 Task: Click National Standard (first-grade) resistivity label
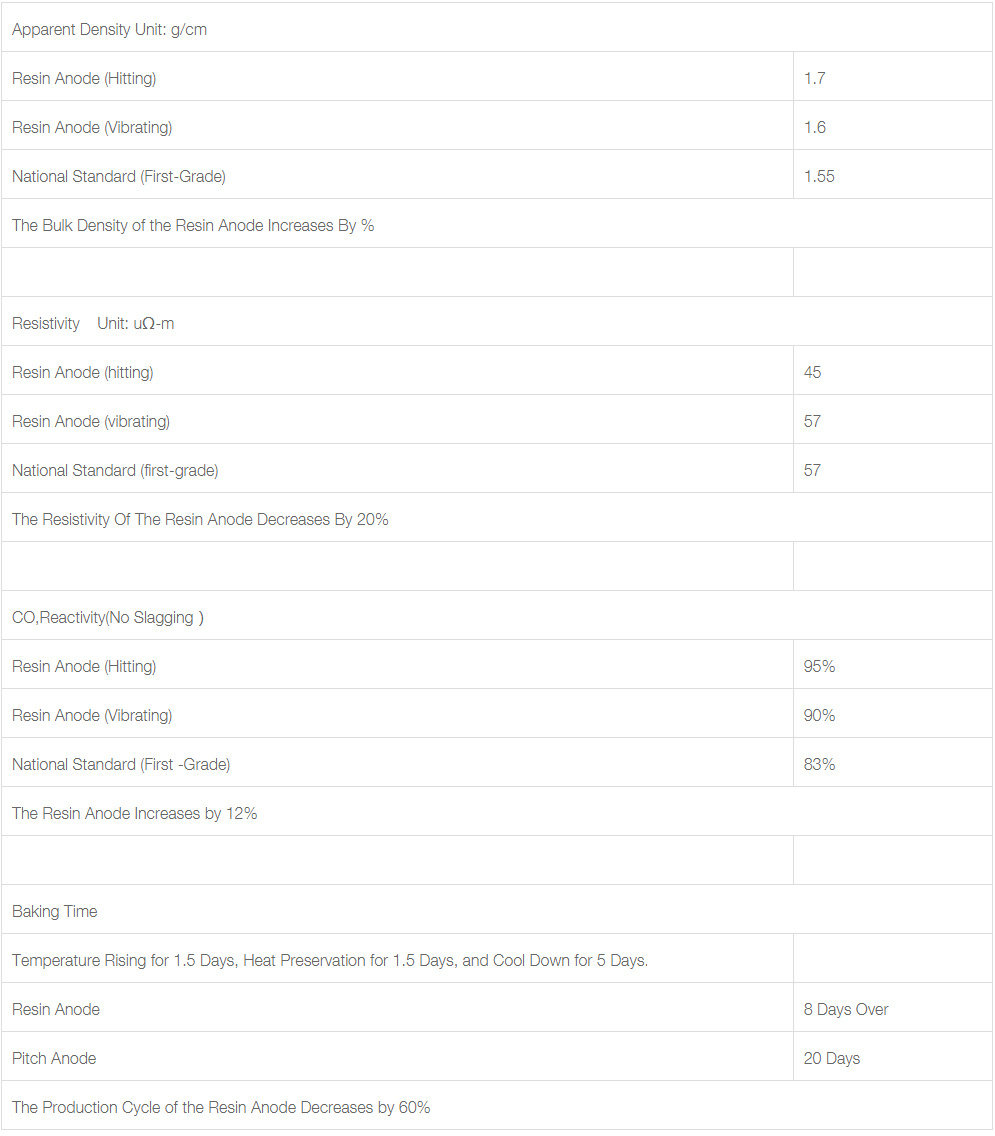point(115,471)
